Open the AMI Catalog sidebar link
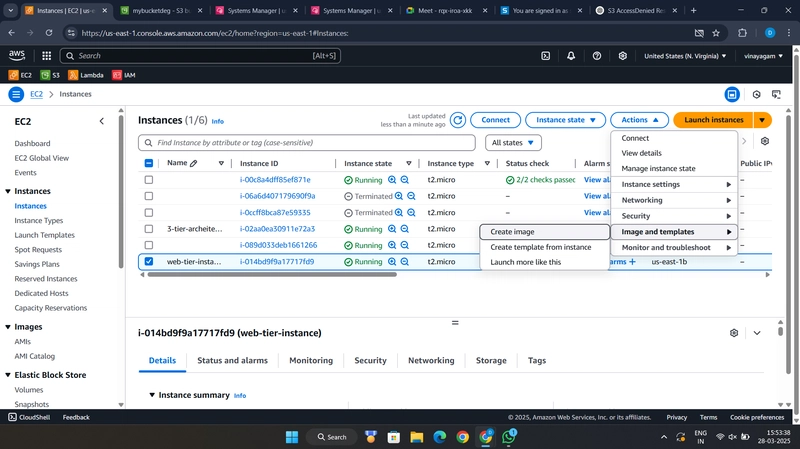The height and width of the screenshot is (449, 800). (35, 356)
